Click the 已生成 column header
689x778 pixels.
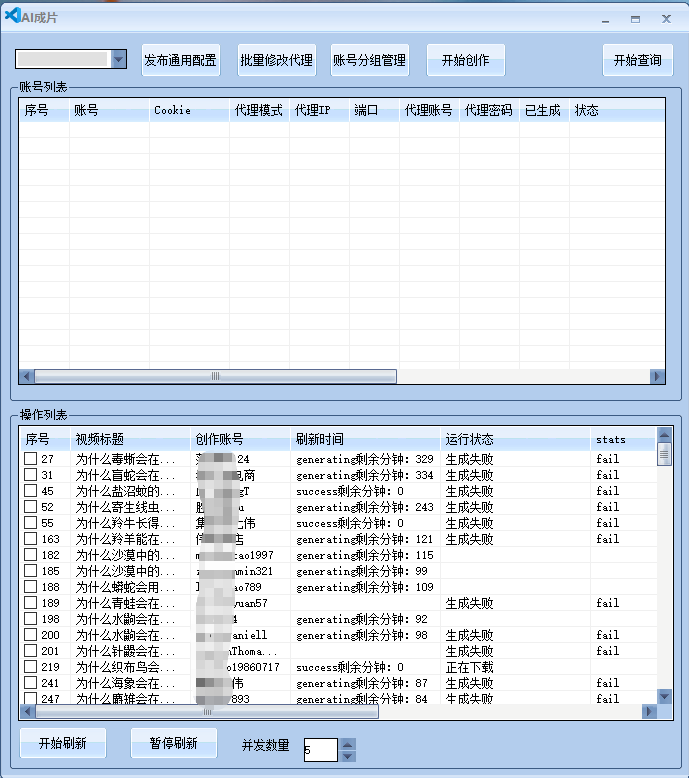tap(544, 110)
